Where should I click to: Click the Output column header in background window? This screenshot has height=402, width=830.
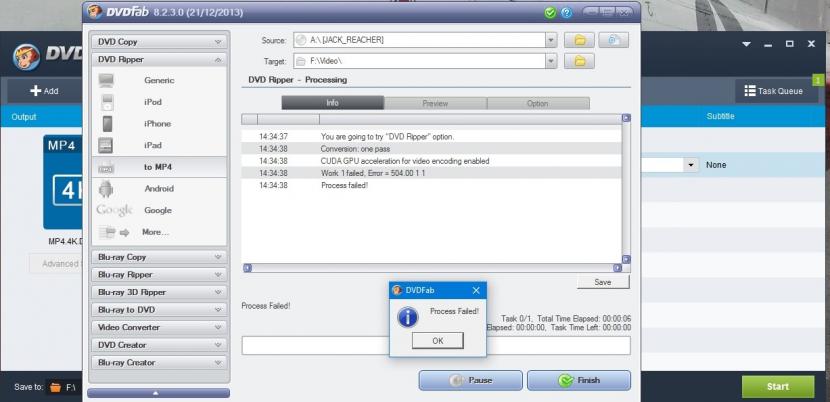[24, 117]
